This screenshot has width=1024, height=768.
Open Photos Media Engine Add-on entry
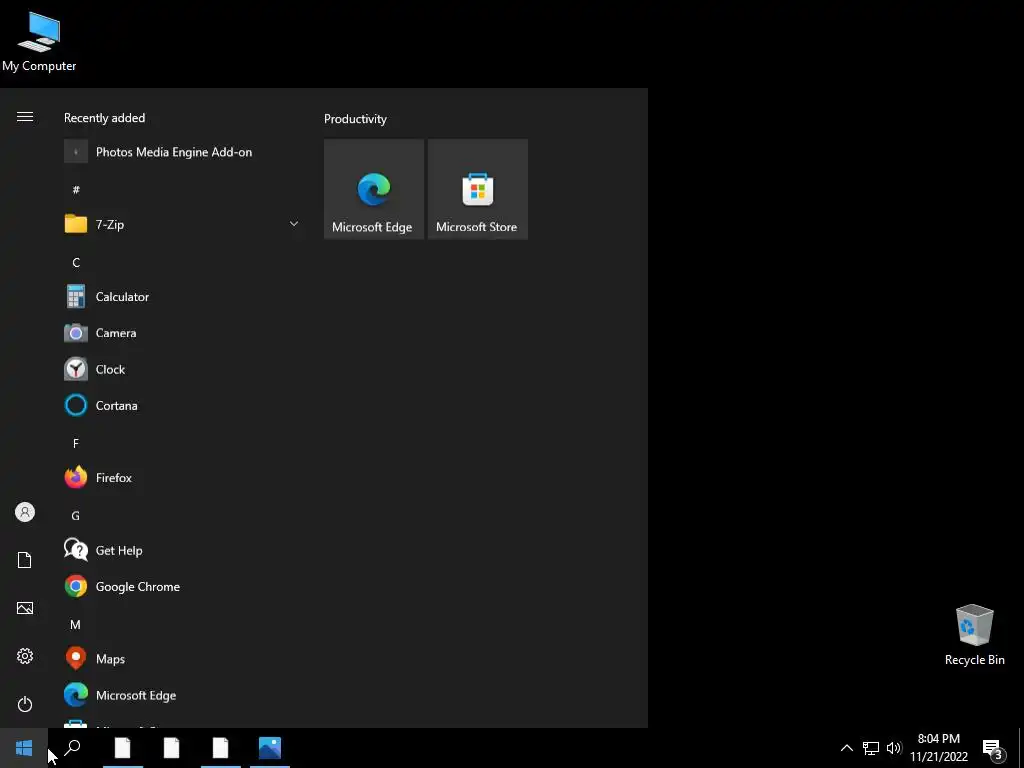pyautogui.click(x=183, y=152)
